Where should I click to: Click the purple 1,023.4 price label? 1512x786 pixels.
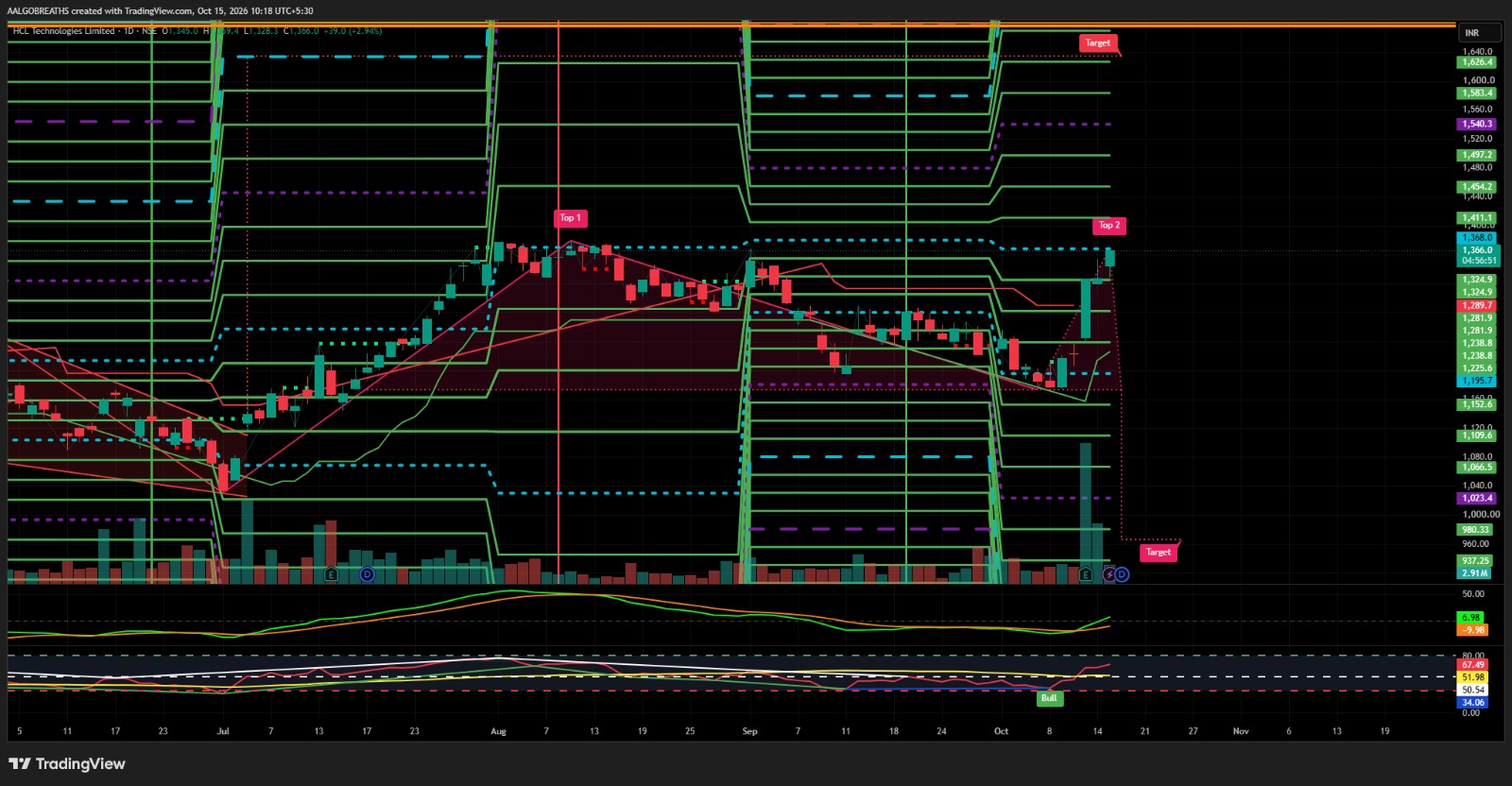1477,498
